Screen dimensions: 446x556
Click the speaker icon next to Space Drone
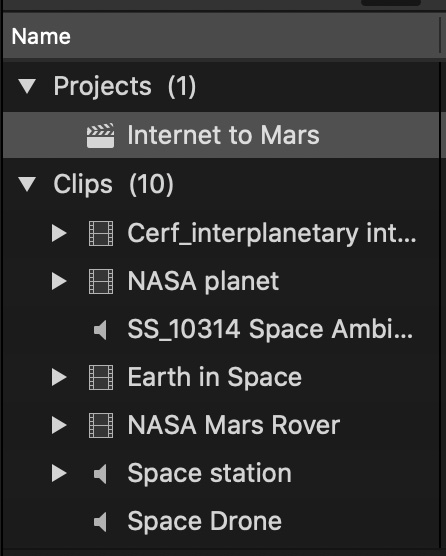point(100,522)
